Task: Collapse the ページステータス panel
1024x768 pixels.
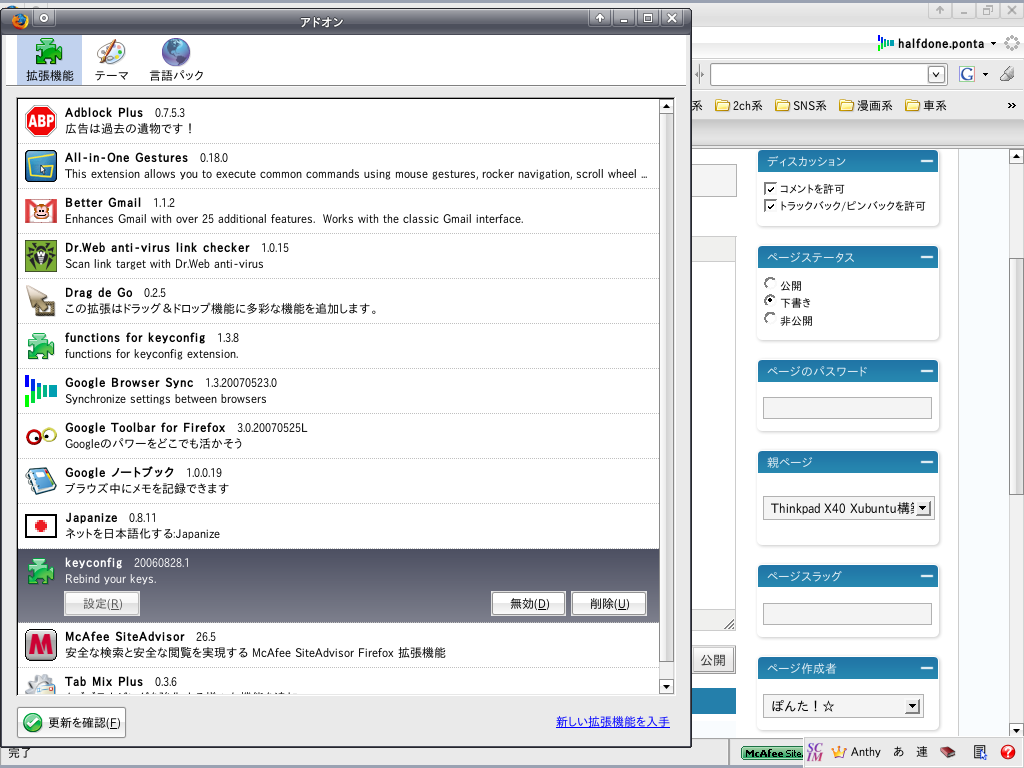Action: [926, 257]
